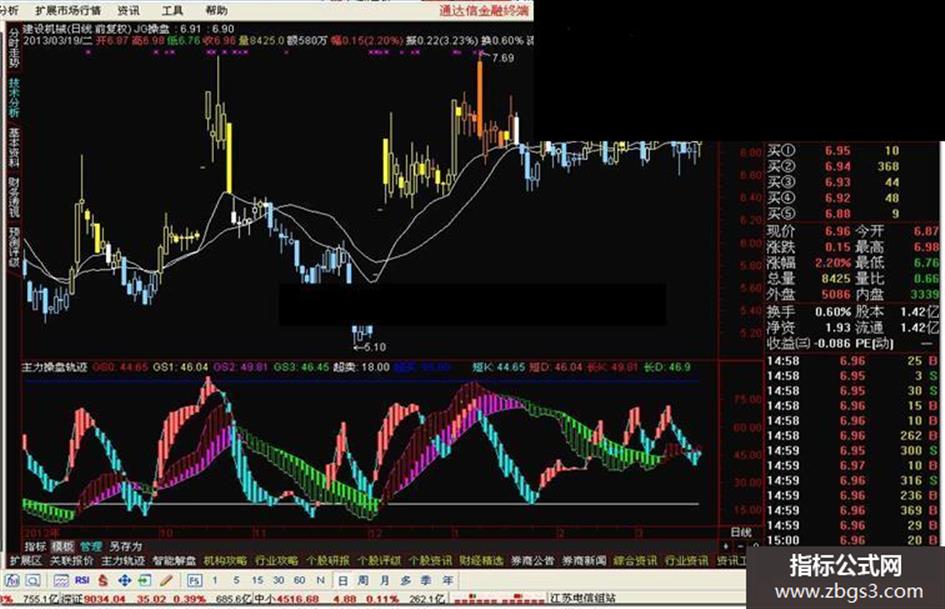Open the 机构攻略 tab
Screen dimensions: 945x609
point(225,561)
